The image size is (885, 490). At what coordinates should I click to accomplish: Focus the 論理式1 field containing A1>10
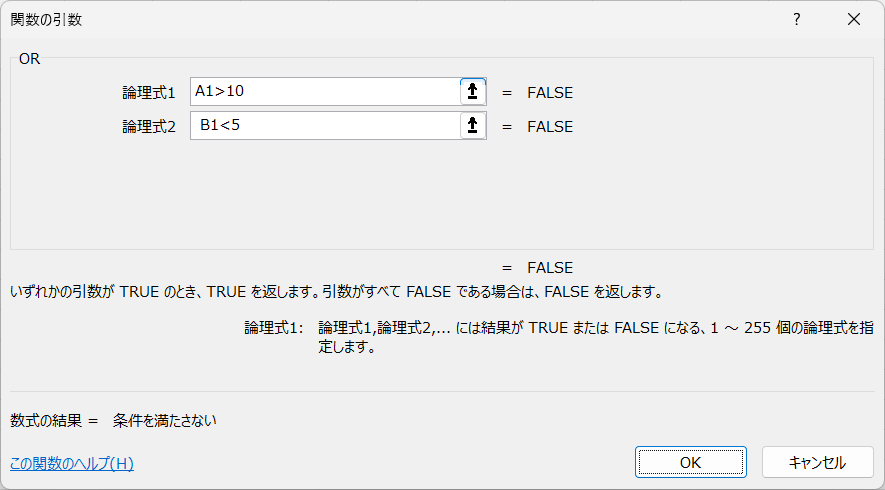[x=325, y=91]
